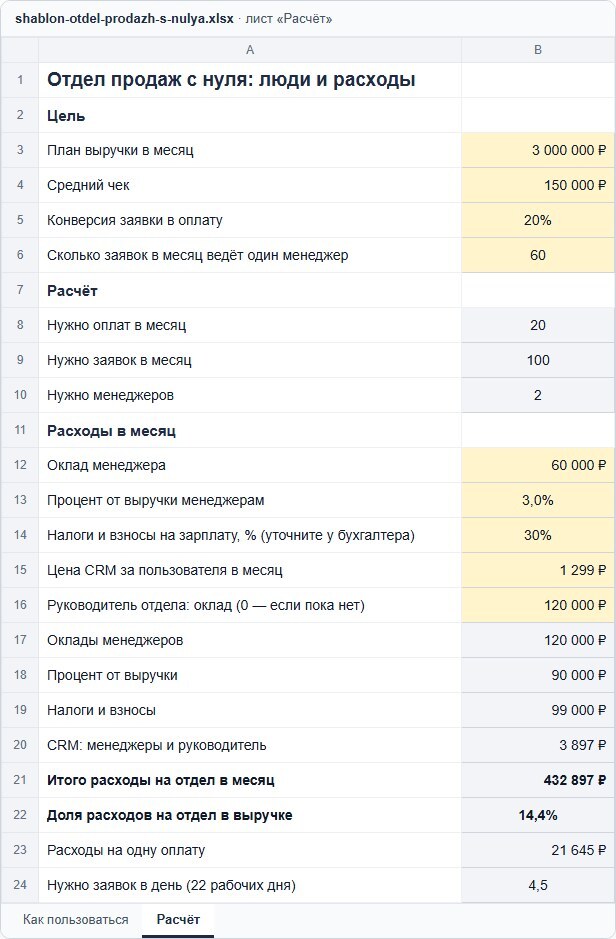Select the 3,0% value cell

pyautogui.click(x=538, y=501)
